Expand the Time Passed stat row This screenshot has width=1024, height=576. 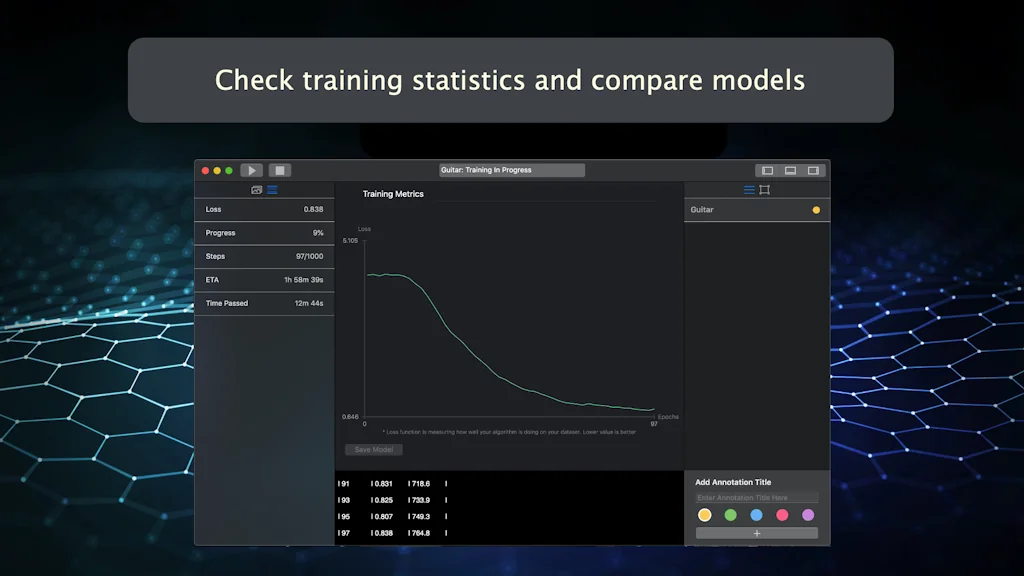coord(264,303)
